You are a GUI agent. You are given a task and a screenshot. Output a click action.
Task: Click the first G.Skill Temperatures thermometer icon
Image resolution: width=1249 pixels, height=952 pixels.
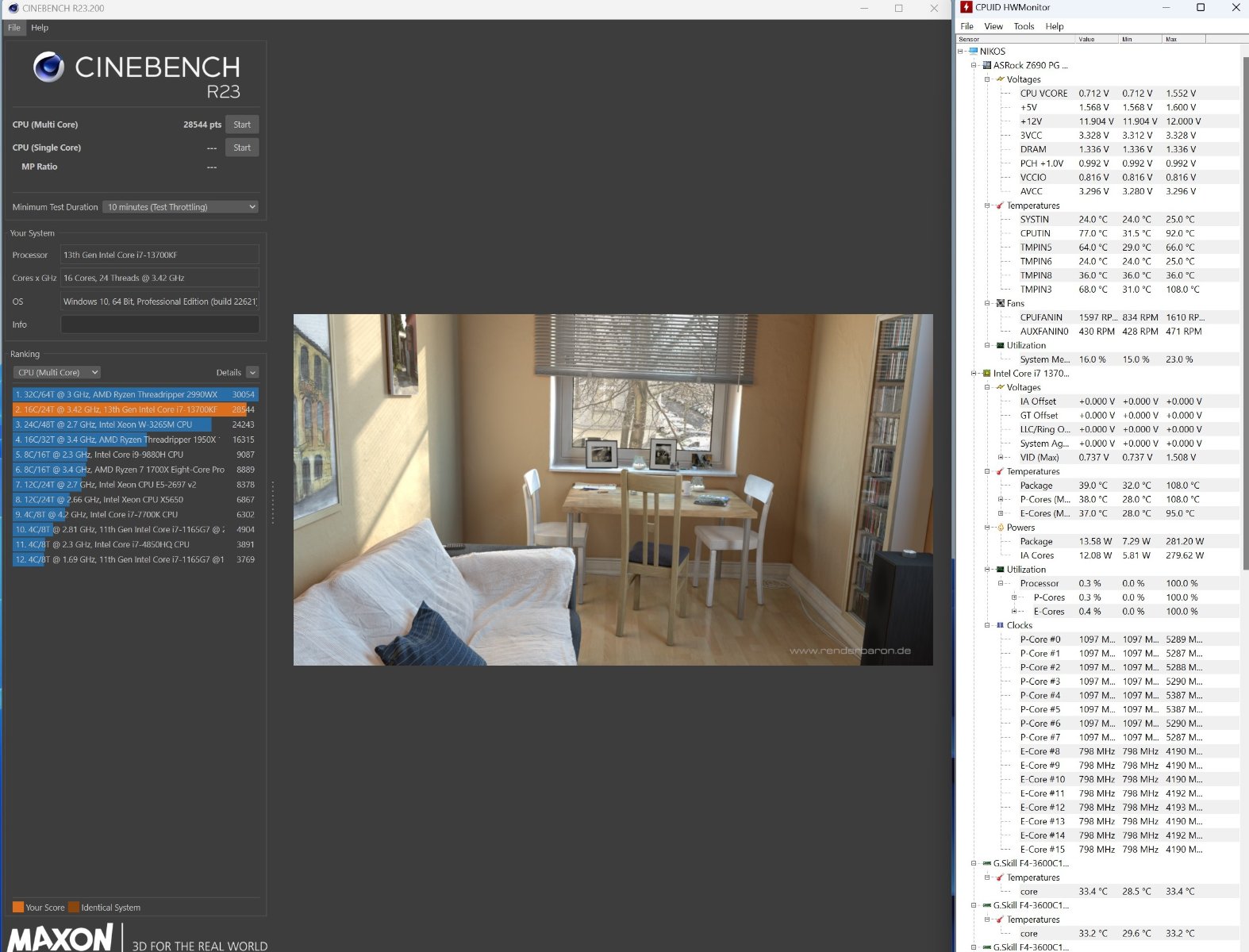click(1000, 877)
